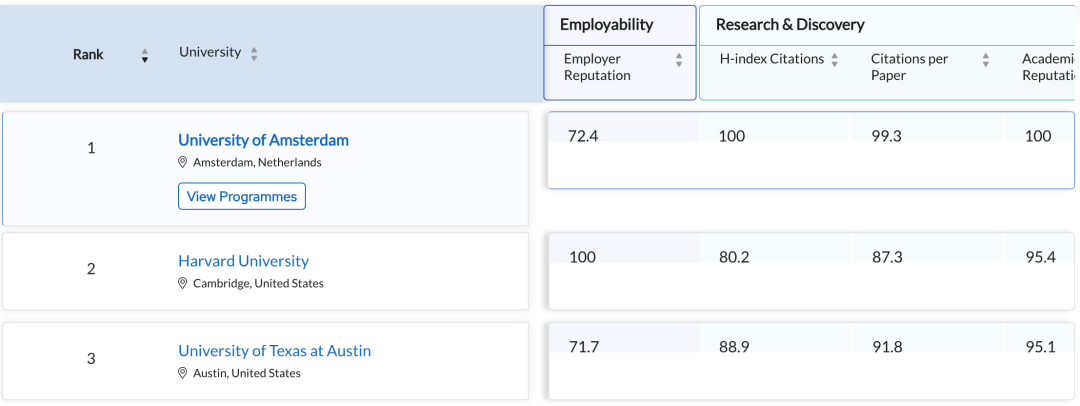The height and width of the screenshot is (406, 1080).
Task: Click Cambridge, United States location text
Action: tap(258, 283)
